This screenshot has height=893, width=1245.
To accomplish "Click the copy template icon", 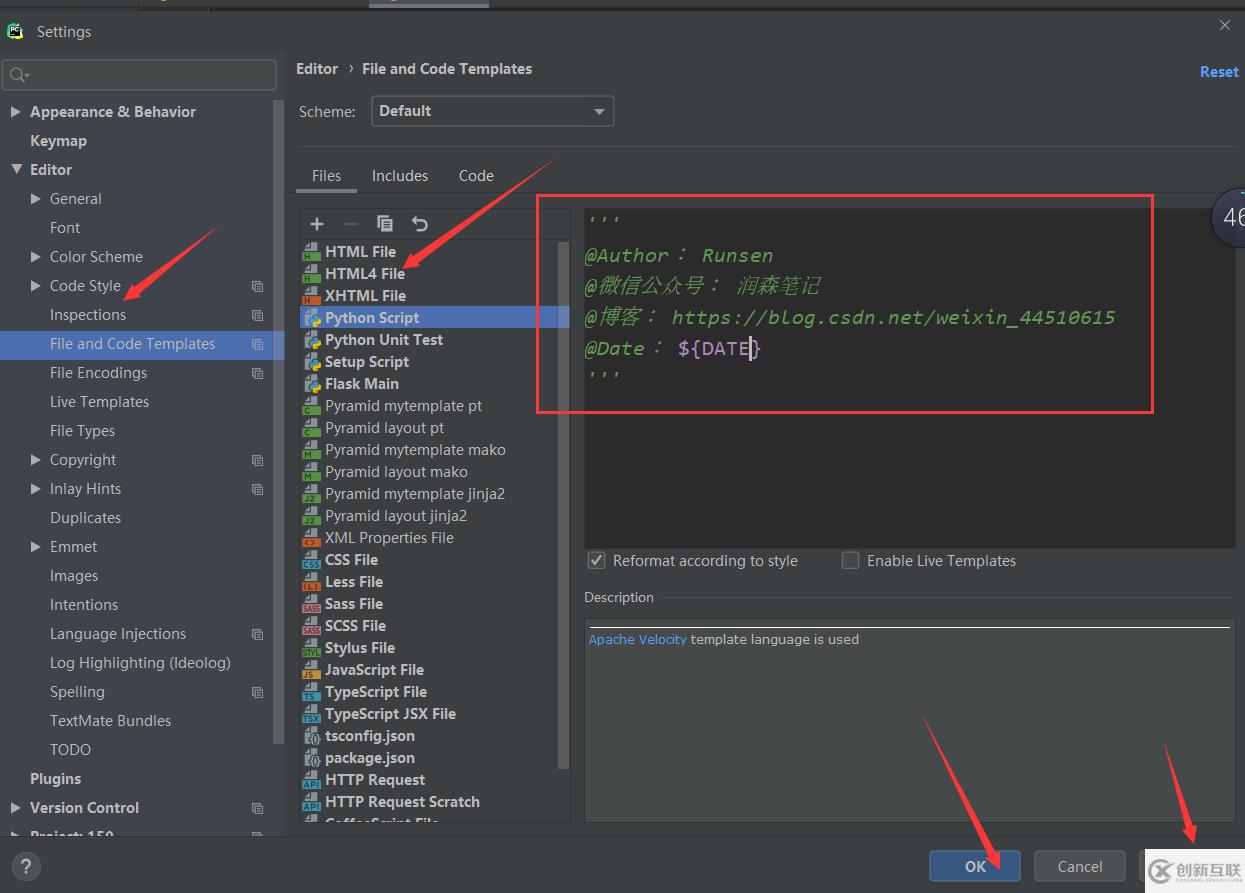I will pyautogui.click(x=385, y=224).
